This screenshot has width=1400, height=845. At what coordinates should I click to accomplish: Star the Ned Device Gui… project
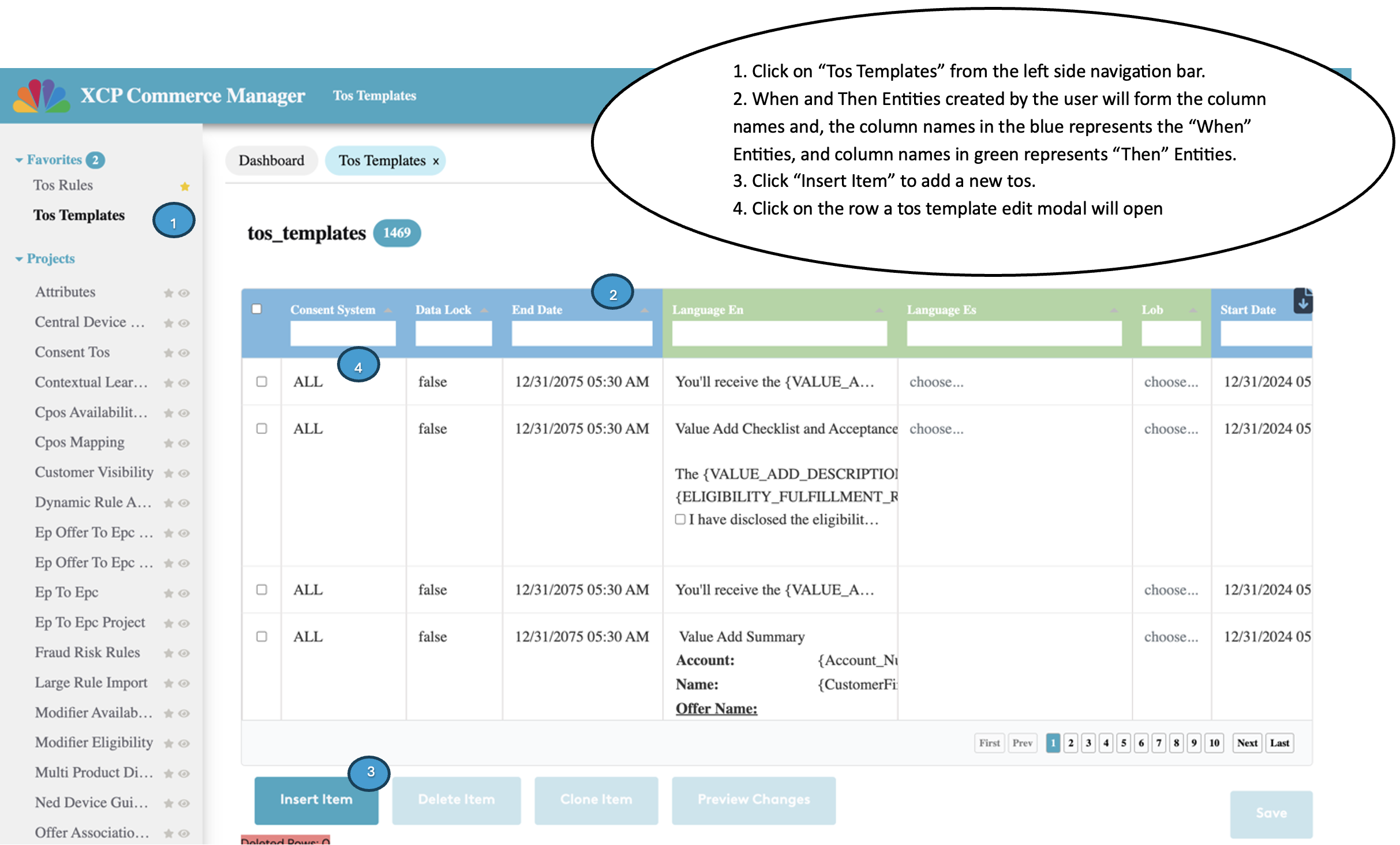click(169, 803)
